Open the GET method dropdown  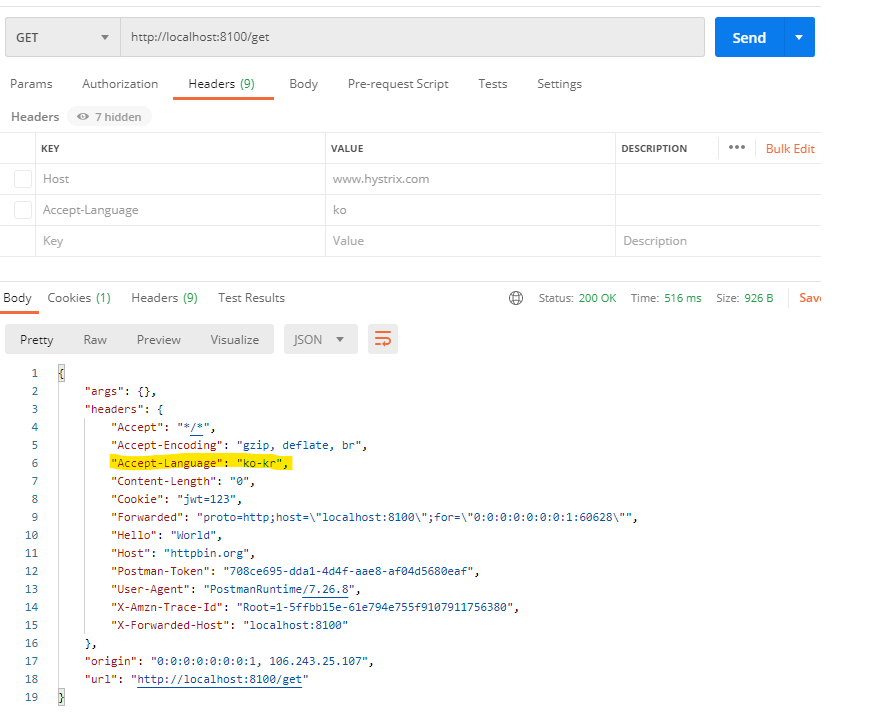pyautogui.click(x=63, y=37)
